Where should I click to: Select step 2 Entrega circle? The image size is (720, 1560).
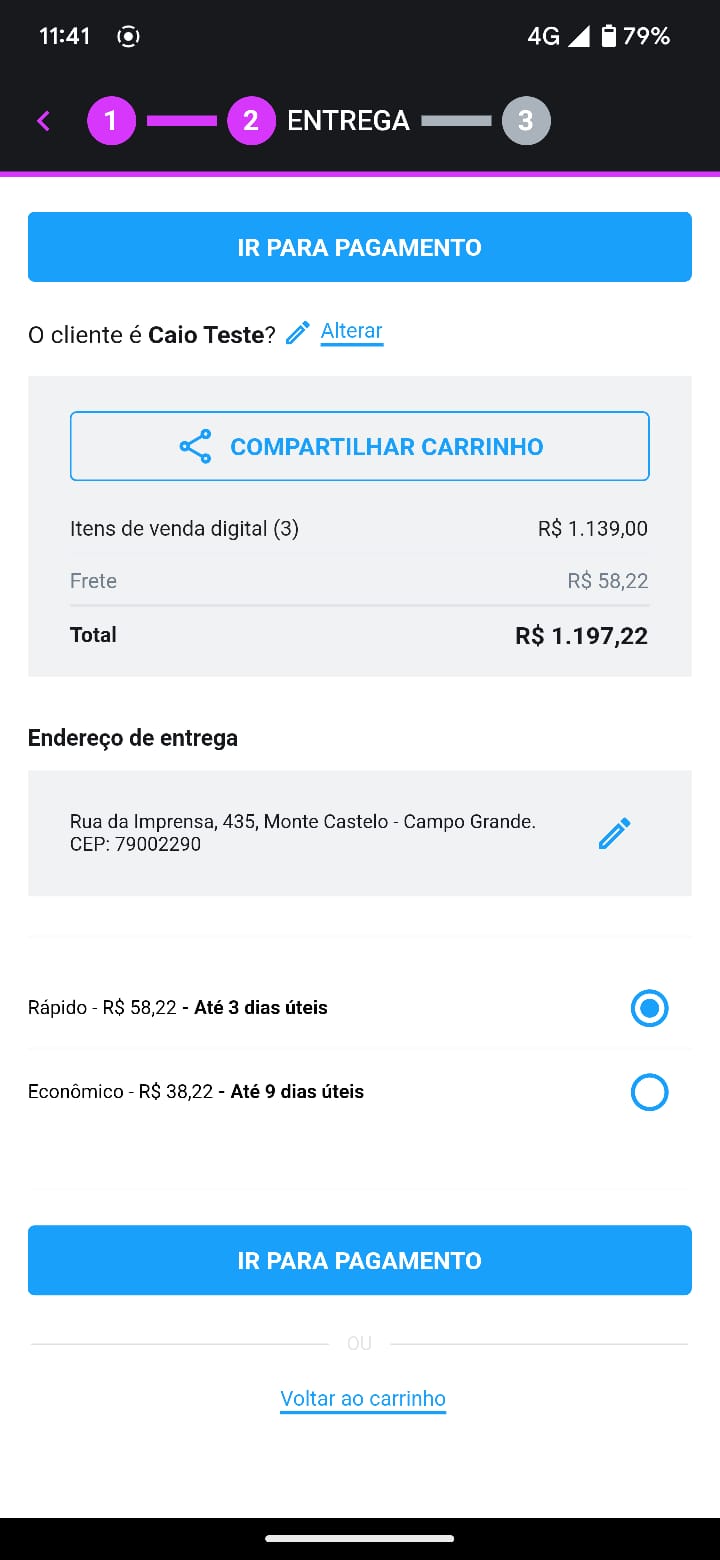[251, 121]
